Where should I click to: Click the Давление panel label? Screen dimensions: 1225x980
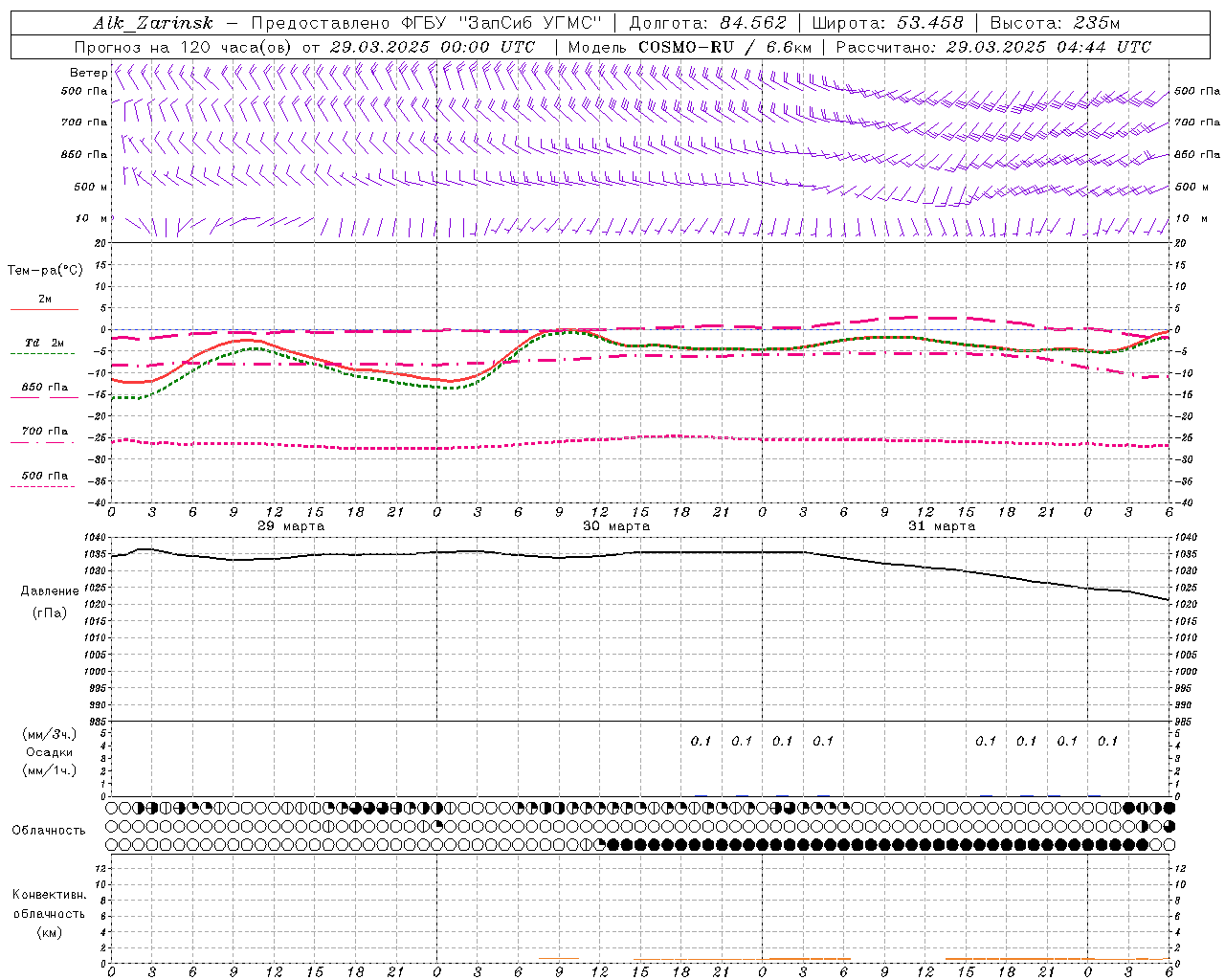[x=50, y=591]
